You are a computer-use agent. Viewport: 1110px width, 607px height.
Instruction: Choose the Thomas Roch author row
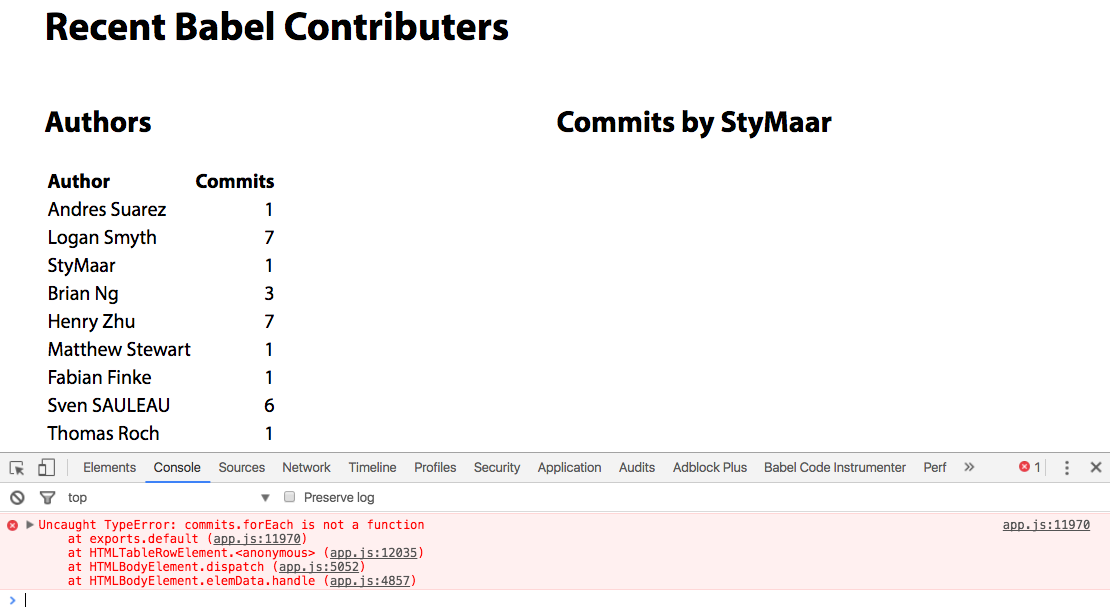161,433
